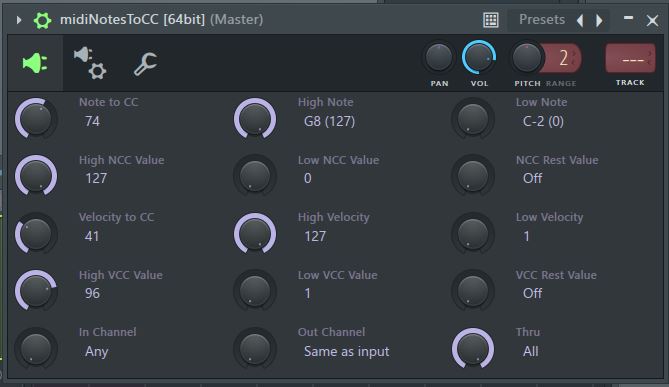Click the Thru value All

pos(530,352)
